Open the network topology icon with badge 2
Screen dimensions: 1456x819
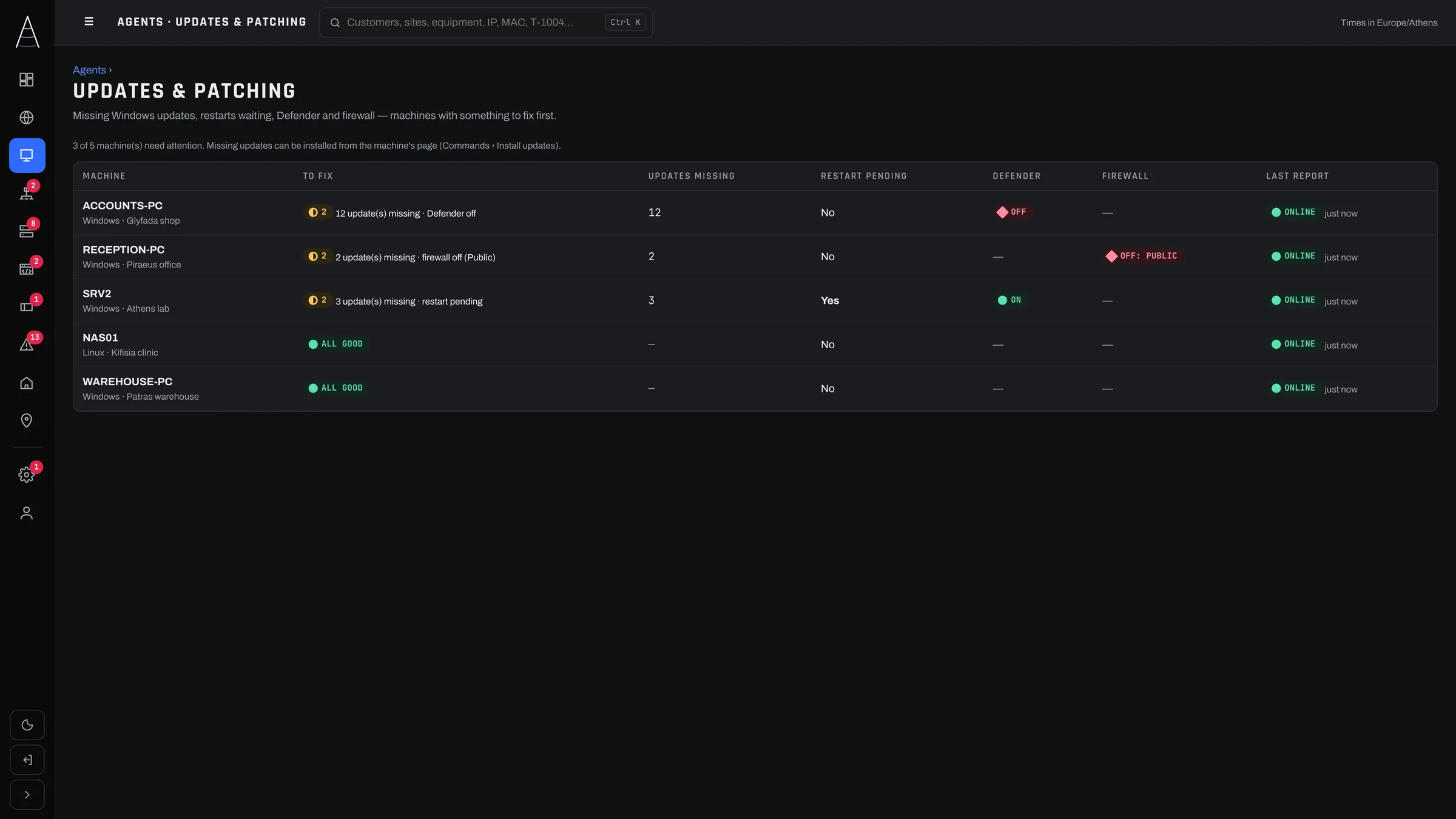tap(27, 193)
